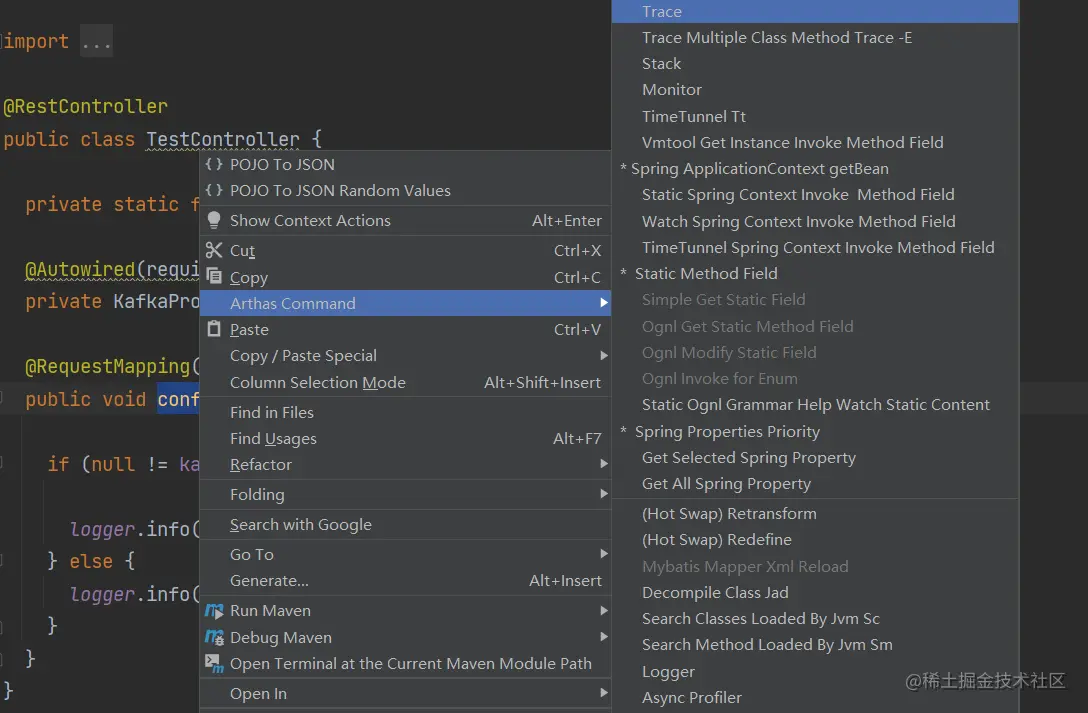The width and height of the screenshot is (1088, 713).
Task: Select Static Method Field entry
Action: (815, 273)
